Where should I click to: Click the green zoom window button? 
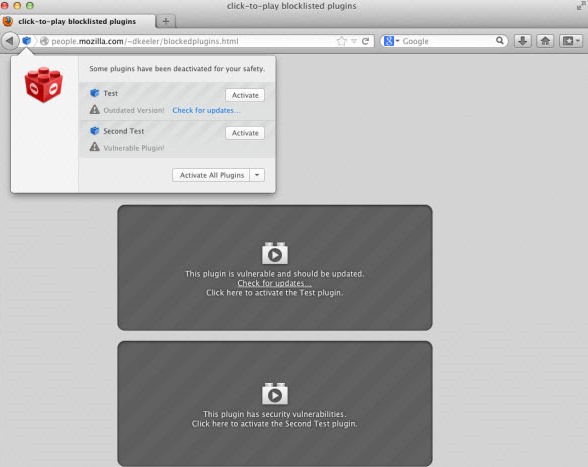(x=30, y=6)
